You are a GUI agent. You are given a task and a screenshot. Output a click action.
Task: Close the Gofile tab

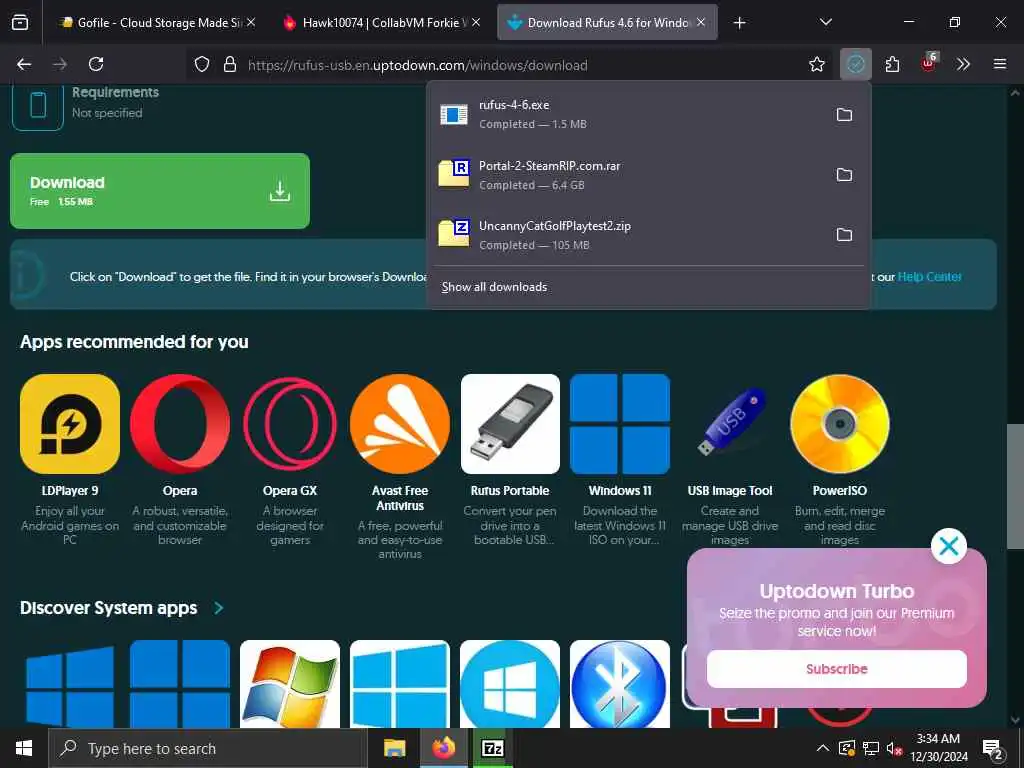[251, 23]
